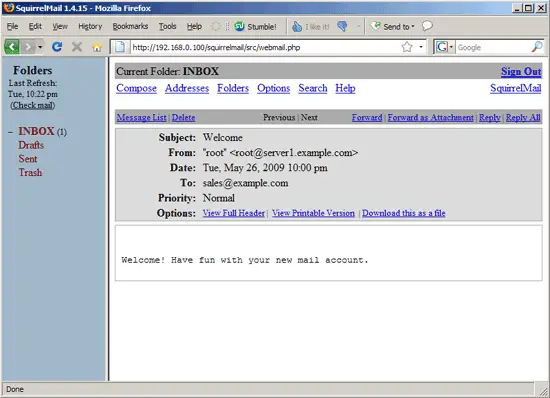Viewport: 550px width, 398px height.
Task: Click View Full Header
Action: (234, 213)
